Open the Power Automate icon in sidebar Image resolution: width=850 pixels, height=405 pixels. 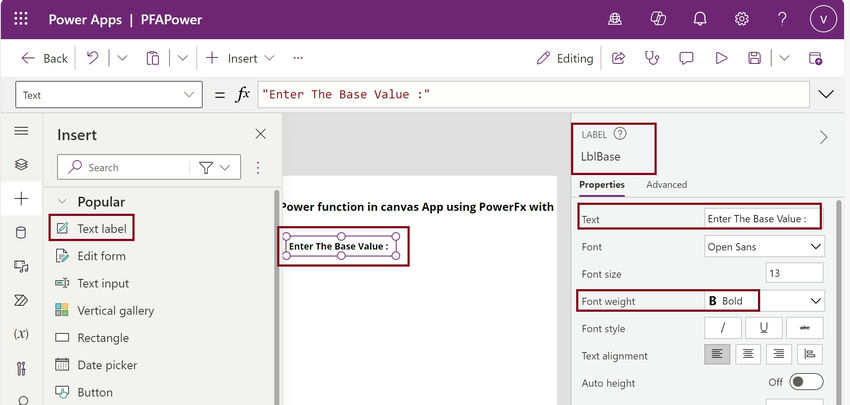tap(21, 300)
